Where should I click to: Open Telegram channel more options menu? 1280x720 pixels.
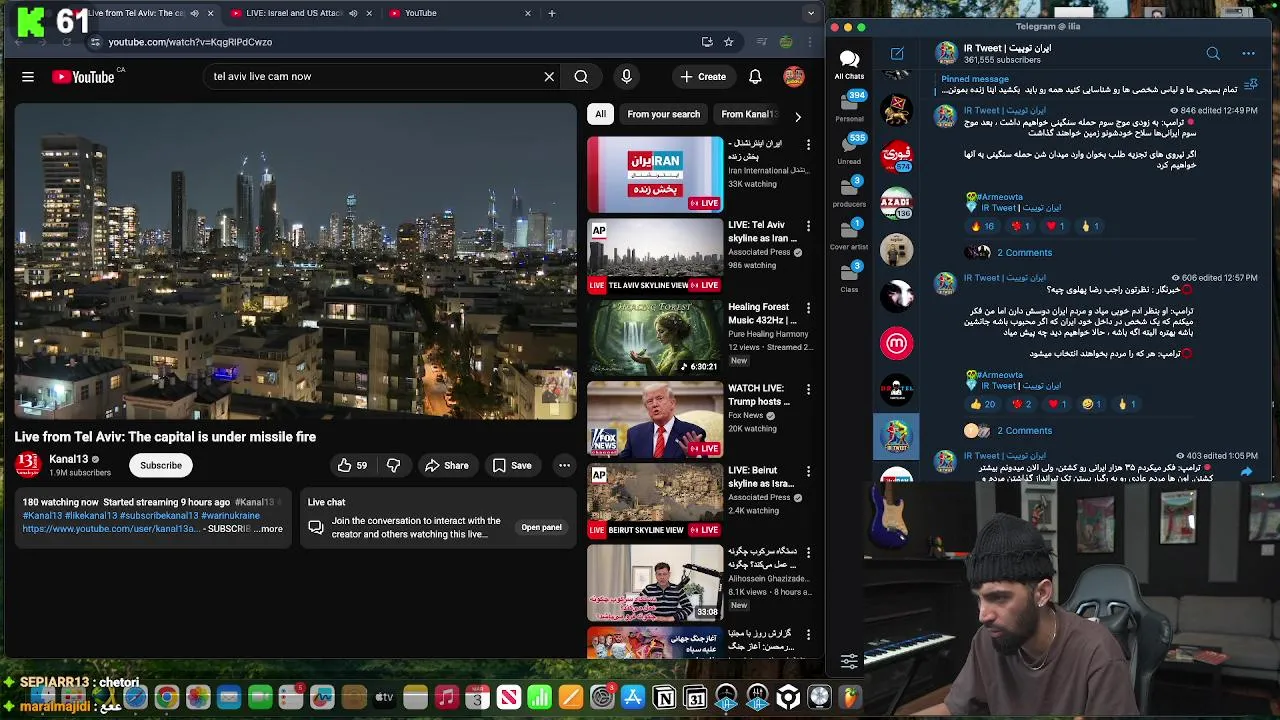coord(1248,53)
